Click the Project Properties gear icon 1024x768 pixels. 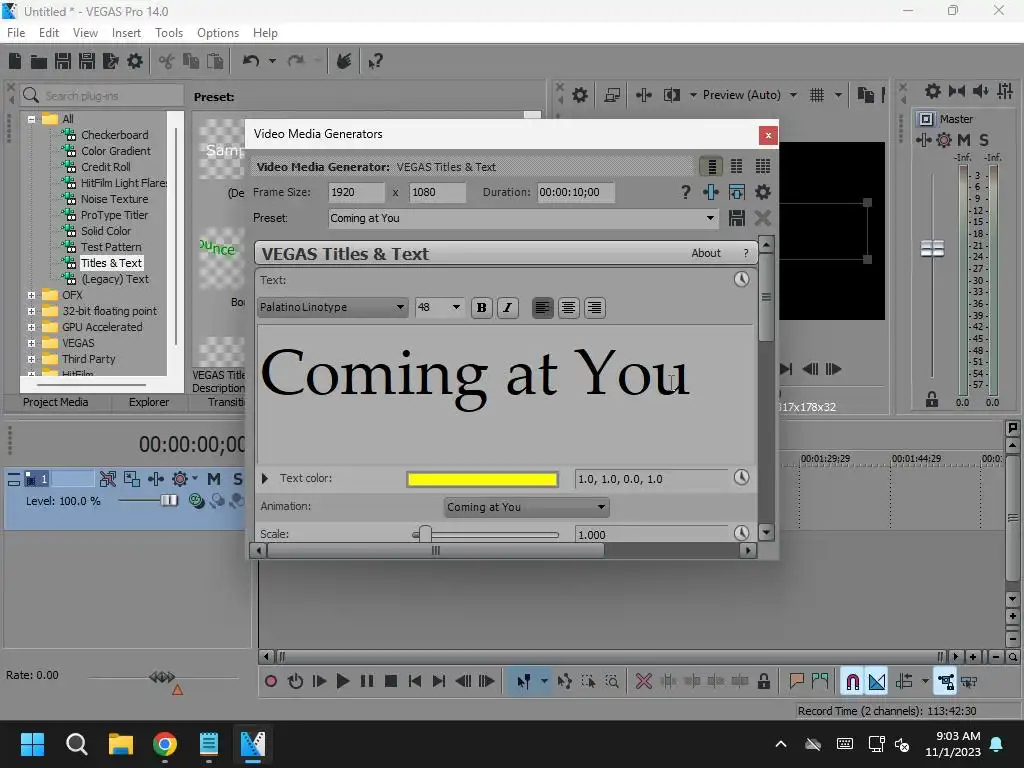135,61
